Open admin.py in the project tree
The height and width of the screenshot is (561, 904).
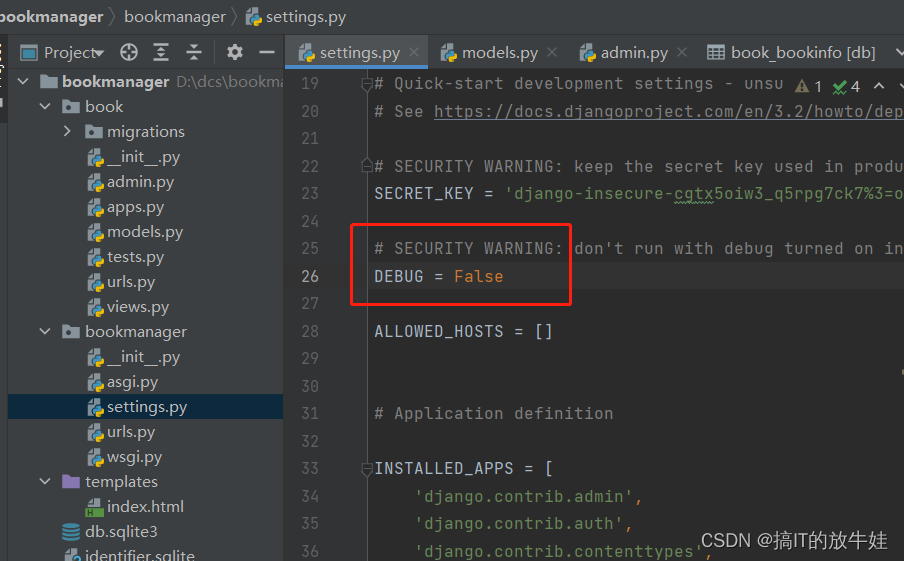point(130,182)
